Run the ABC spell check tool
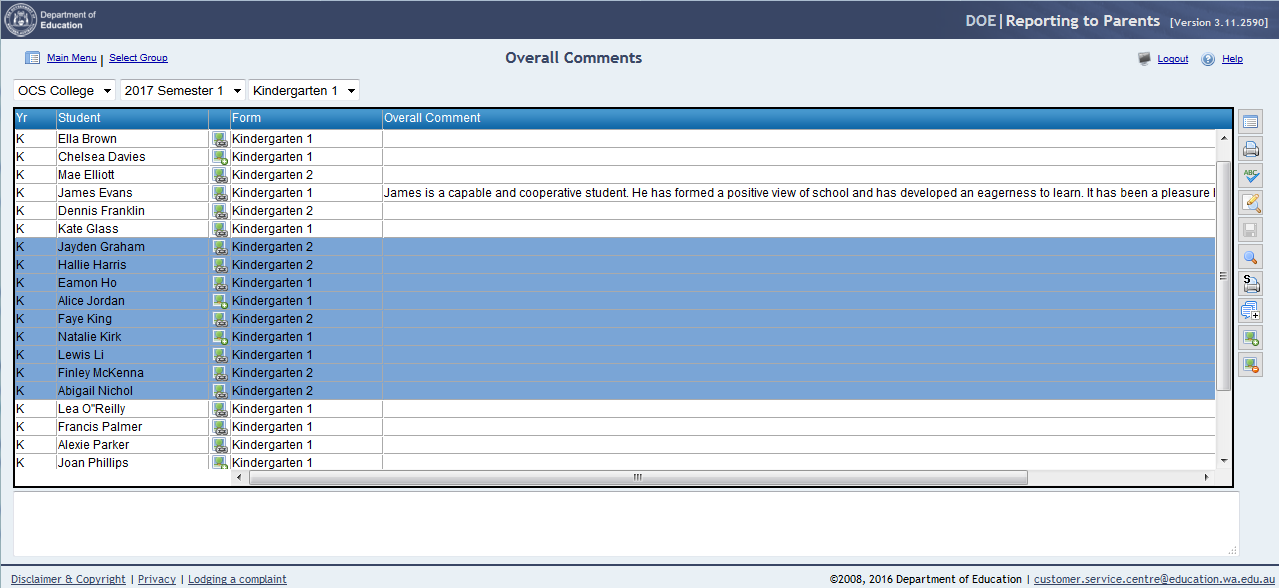The width and height of the screenshot is (1279, 588). (x=1250, y=176)
